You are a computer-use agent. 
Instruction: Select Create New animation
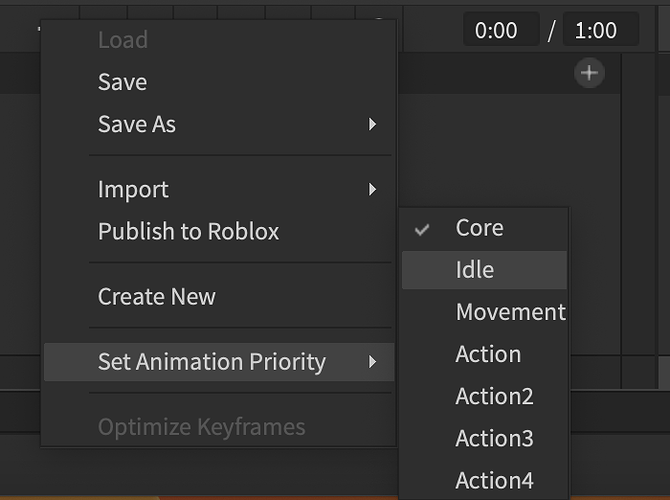(156, 296)
